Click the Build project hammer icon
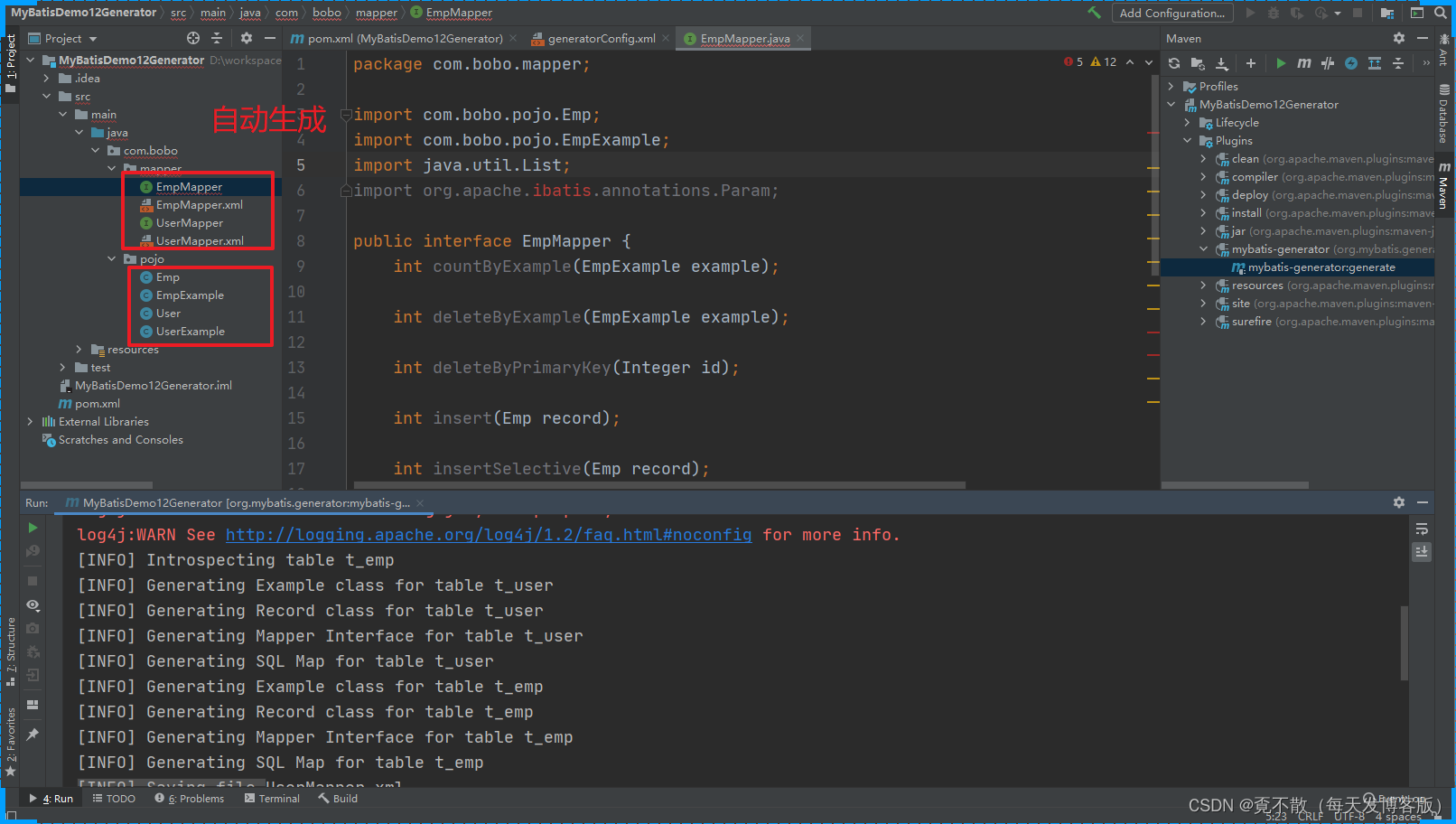The image size is (1456, 824). (1094, 12)
